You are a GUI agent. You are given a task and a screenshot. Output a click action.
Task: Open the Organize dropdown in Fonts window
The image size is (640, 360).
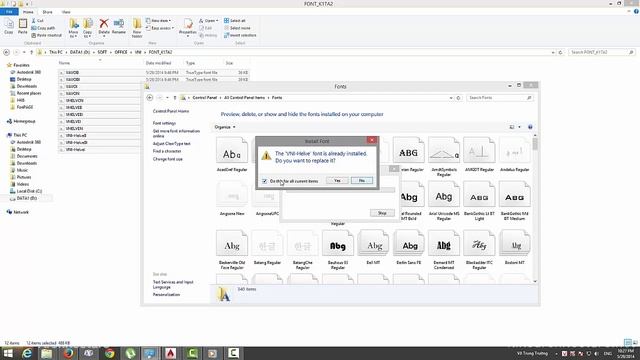coord(225,127)
